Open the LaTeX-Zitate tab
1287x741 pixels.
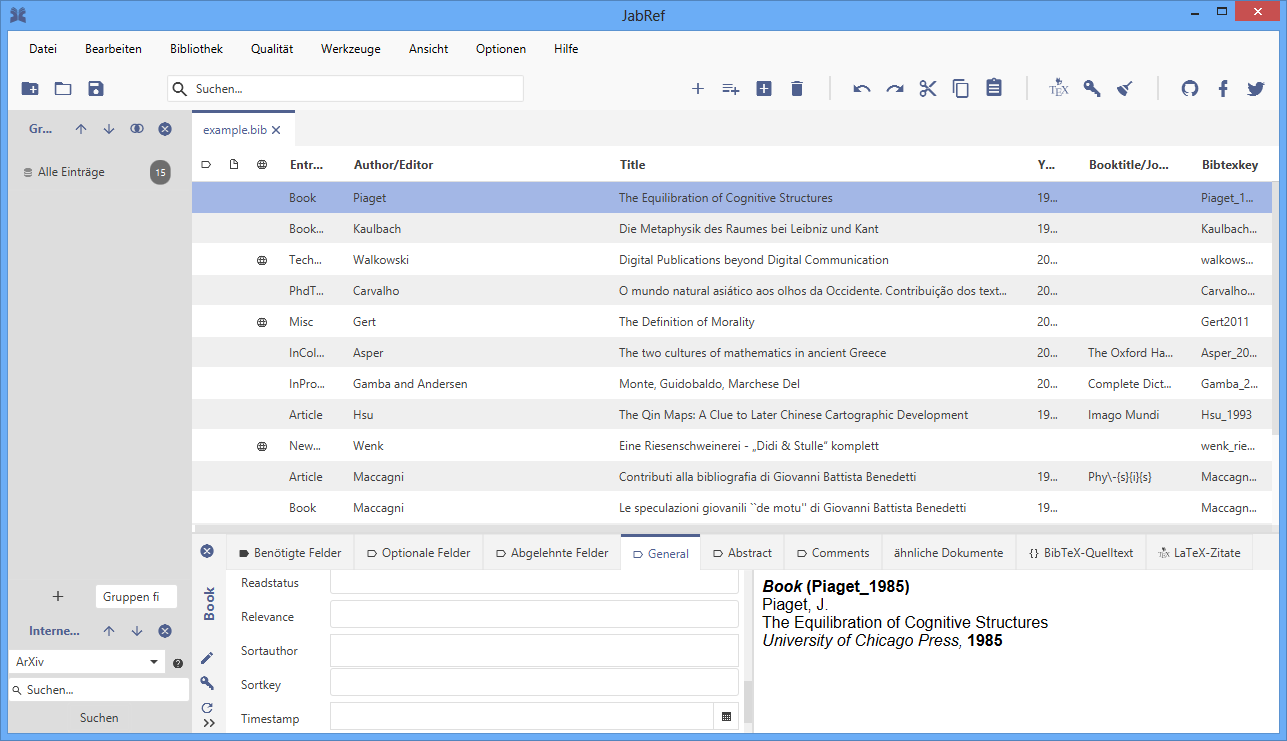point(1199,552)
